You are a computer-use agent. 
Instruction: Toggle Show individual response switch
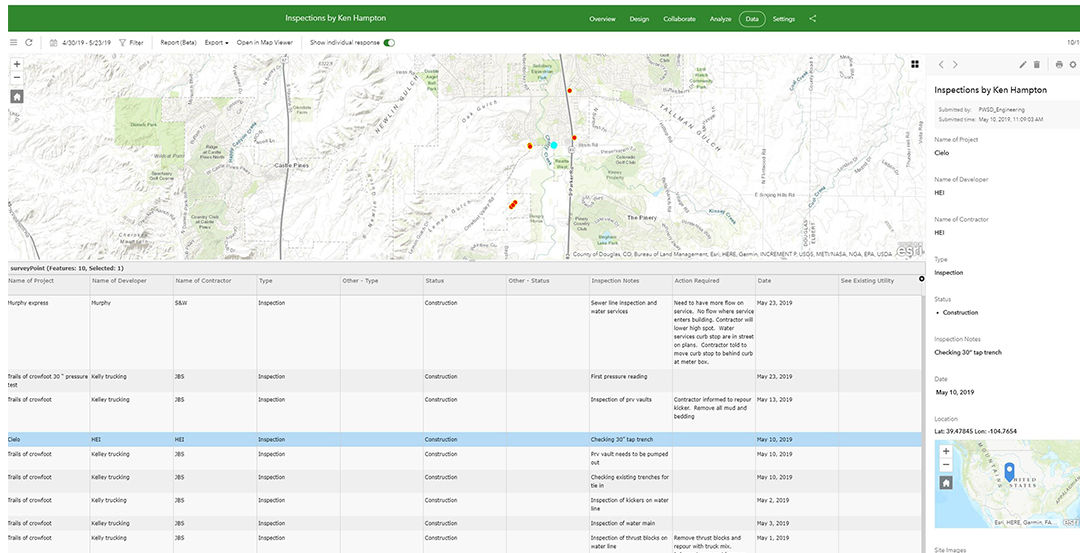[x=389, y=43]
